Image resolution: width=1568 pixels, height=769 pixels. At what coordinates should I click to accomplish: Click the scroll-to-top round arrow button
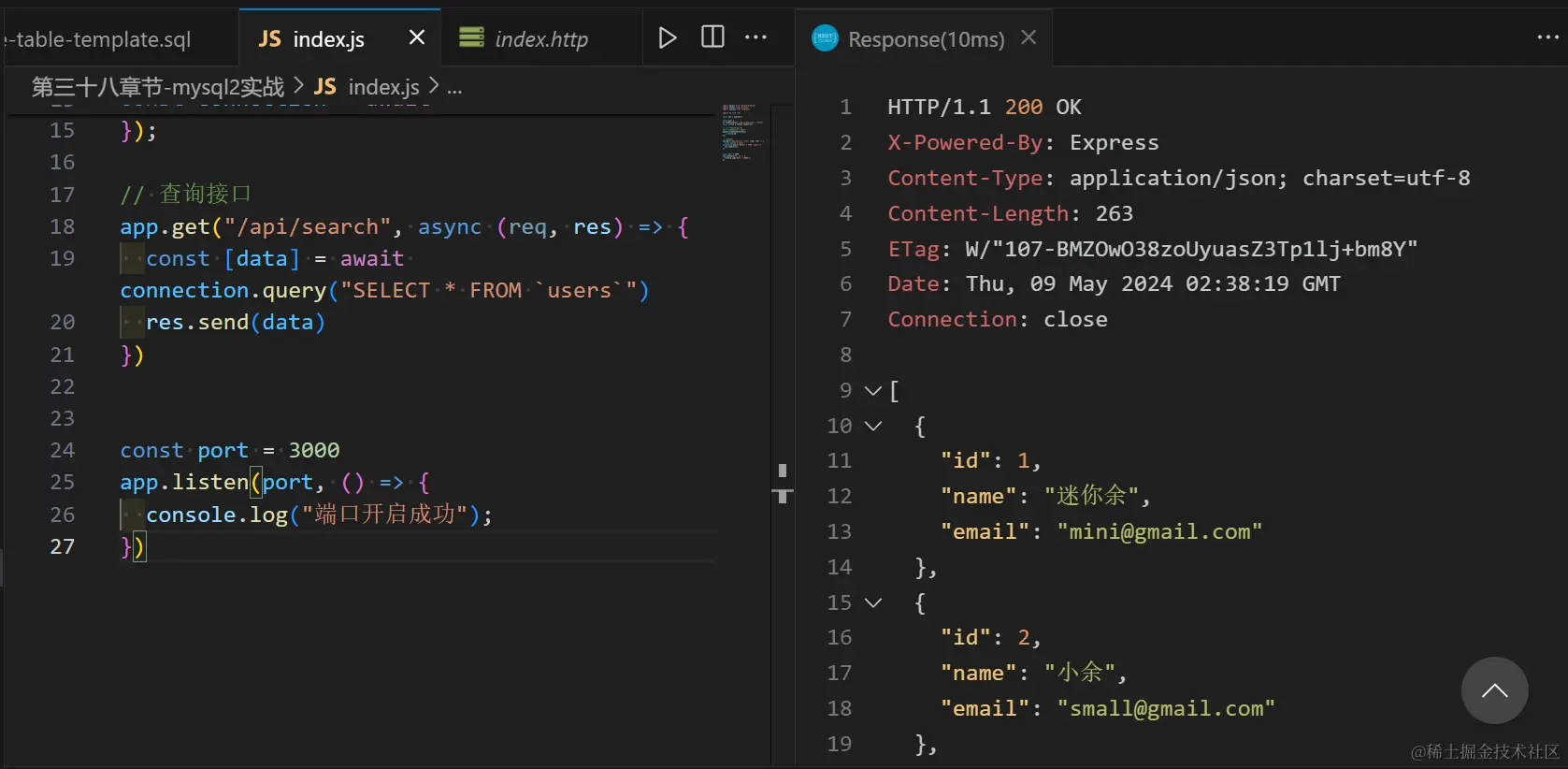pos(1494,690)
